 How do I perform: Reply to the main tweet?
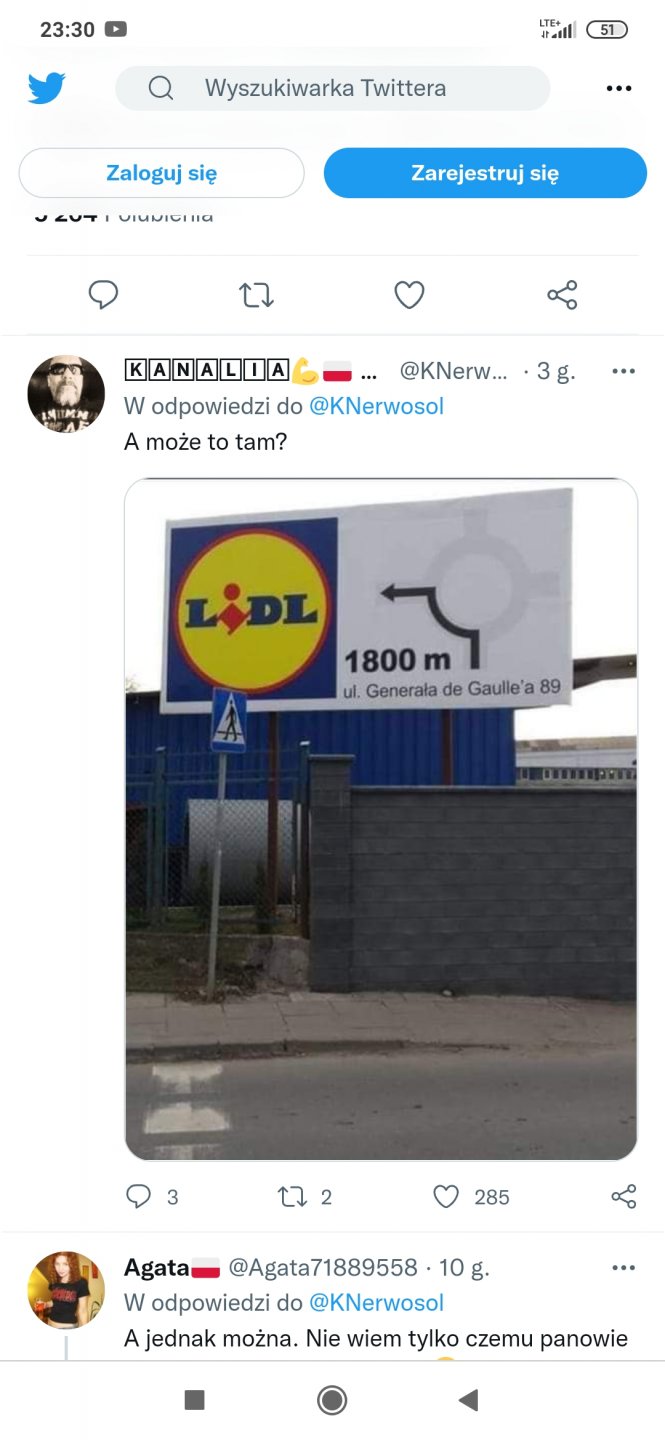click(x=104, y=295)
